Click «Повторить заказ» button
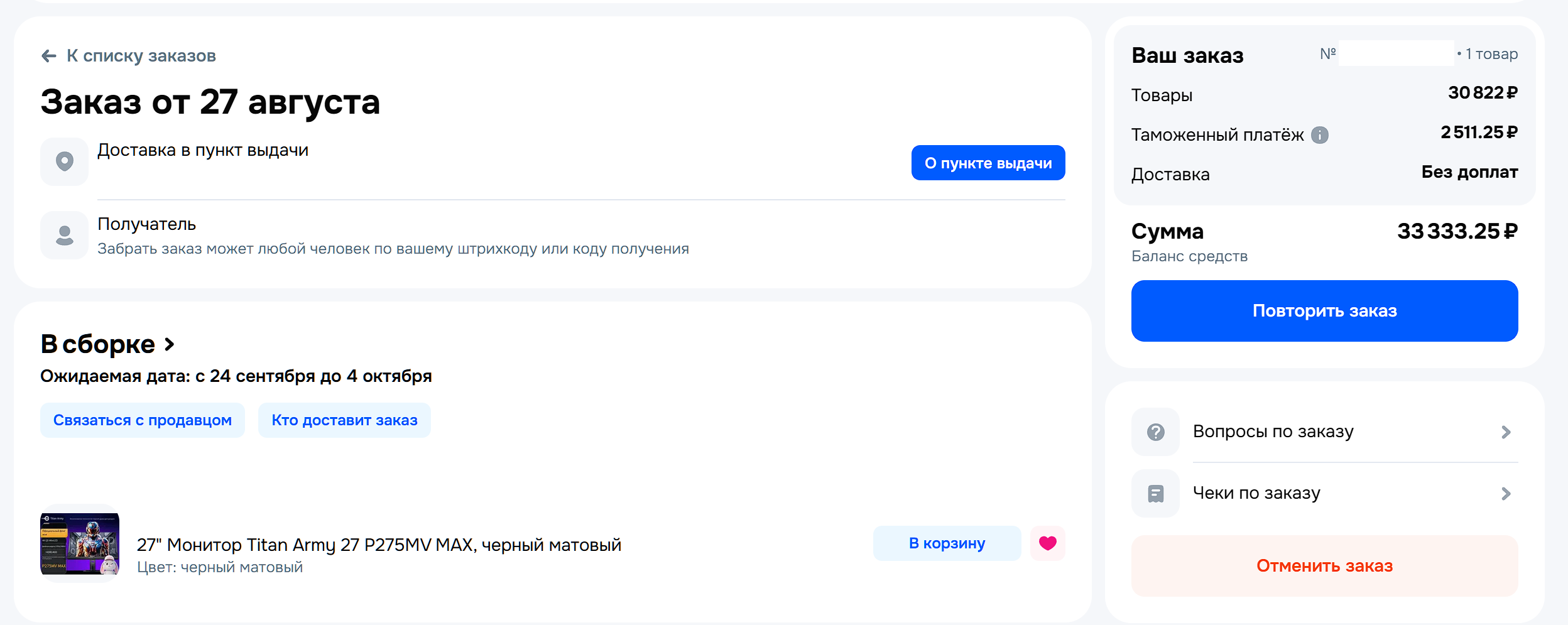 1325,311
